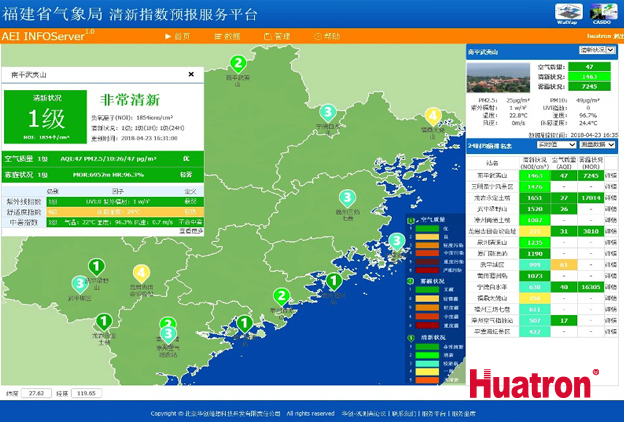Screen dimensions: 624x422
Task: Click the yellow marker numbered 4 in the southwest
Action: [x=141, y=272]
